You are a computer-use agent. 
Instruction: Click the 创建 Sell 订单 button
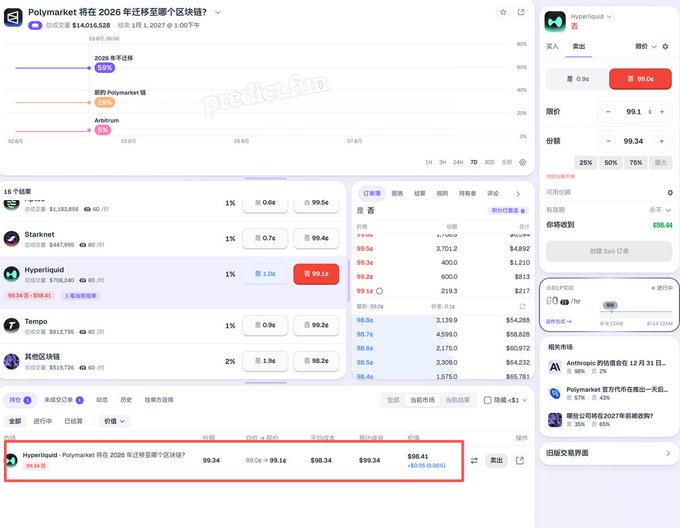tap(609, 251)
